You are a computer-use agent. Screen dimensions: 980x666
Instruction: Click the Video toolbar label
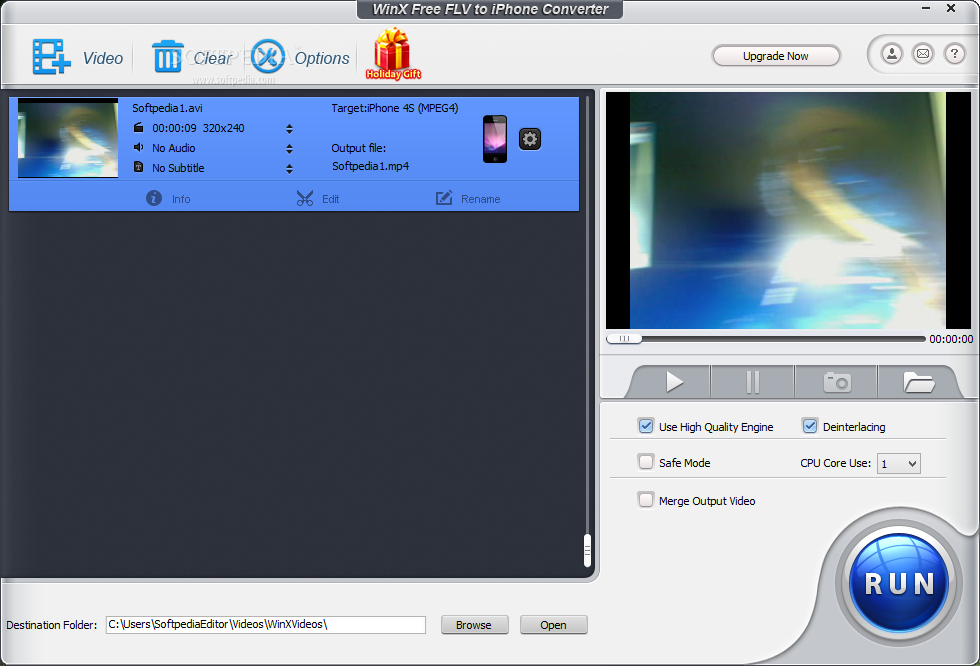pyautogui.click(x=103, y=58)
